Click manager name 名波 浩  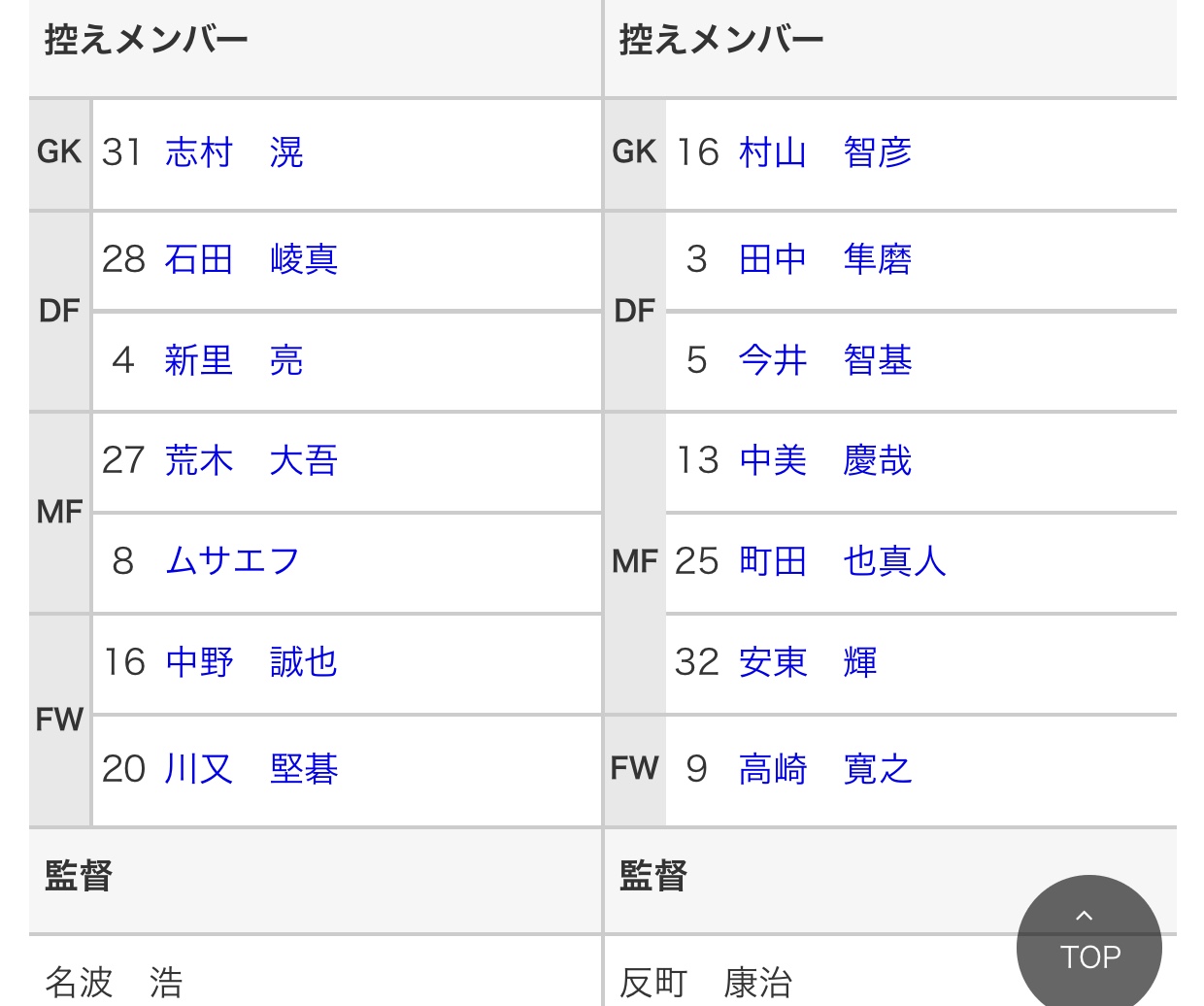114,982
